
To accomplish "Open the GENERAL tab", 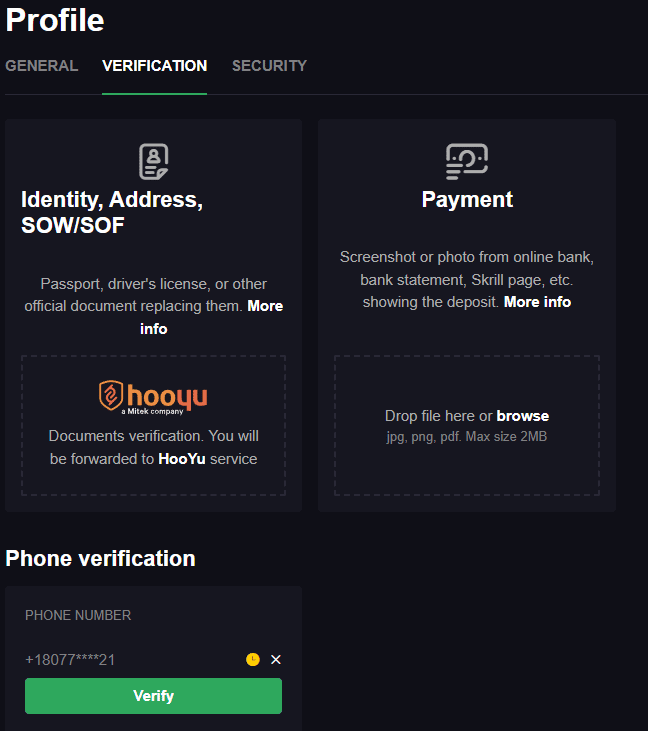I will click(x=41, y=66).
